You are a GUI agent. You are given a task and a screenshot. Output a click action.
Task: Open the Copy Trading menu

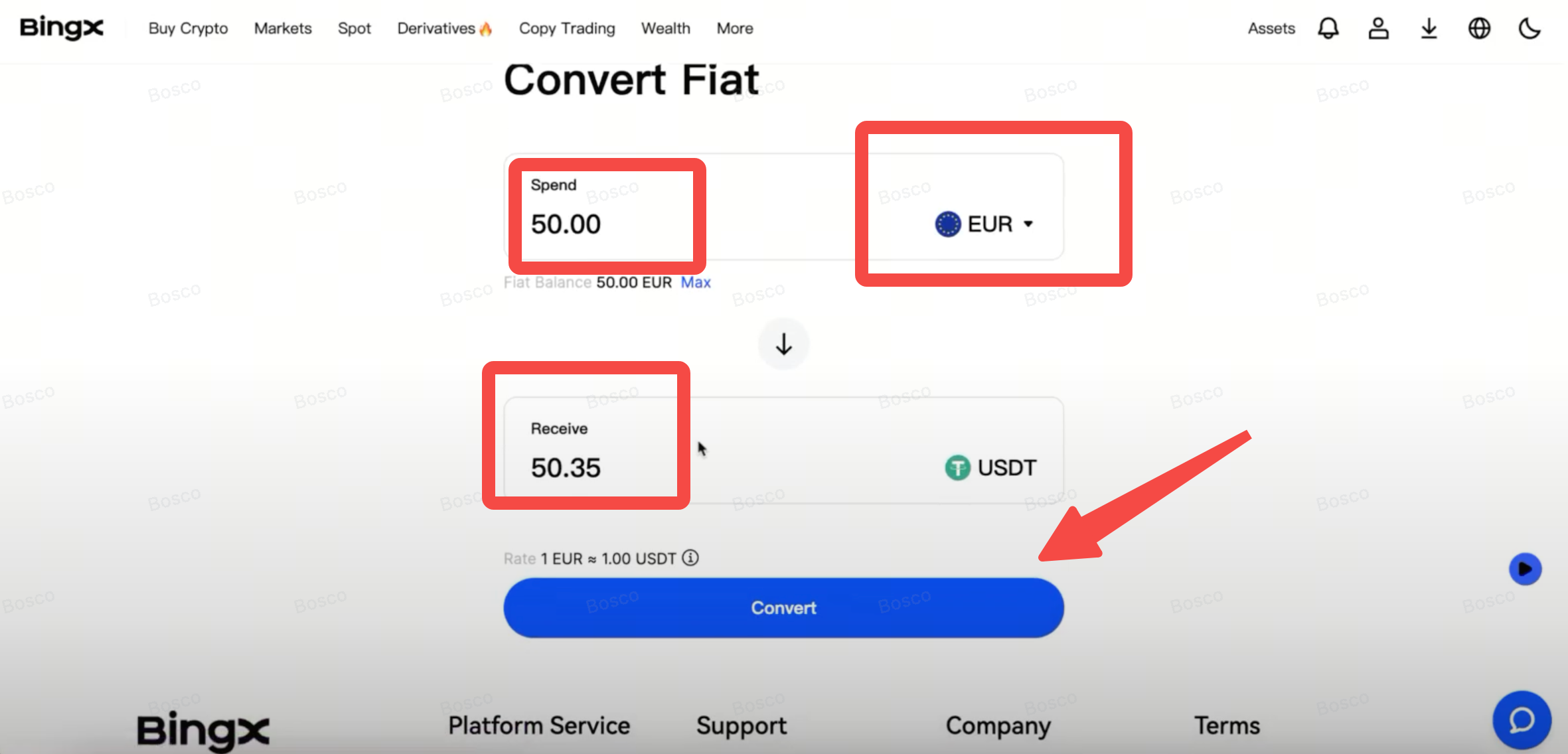coord(566,29)
